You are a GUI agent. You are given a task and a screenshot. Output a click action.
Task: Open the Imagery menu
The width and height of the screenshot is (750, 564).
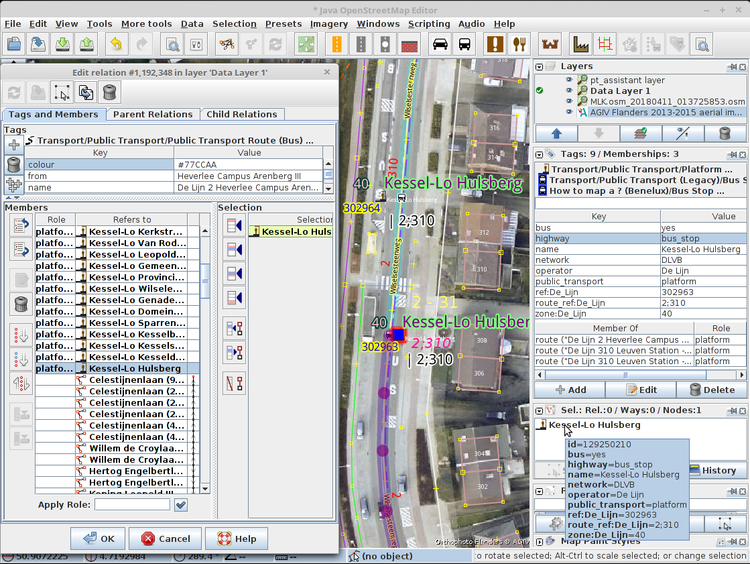click(329, 24)
